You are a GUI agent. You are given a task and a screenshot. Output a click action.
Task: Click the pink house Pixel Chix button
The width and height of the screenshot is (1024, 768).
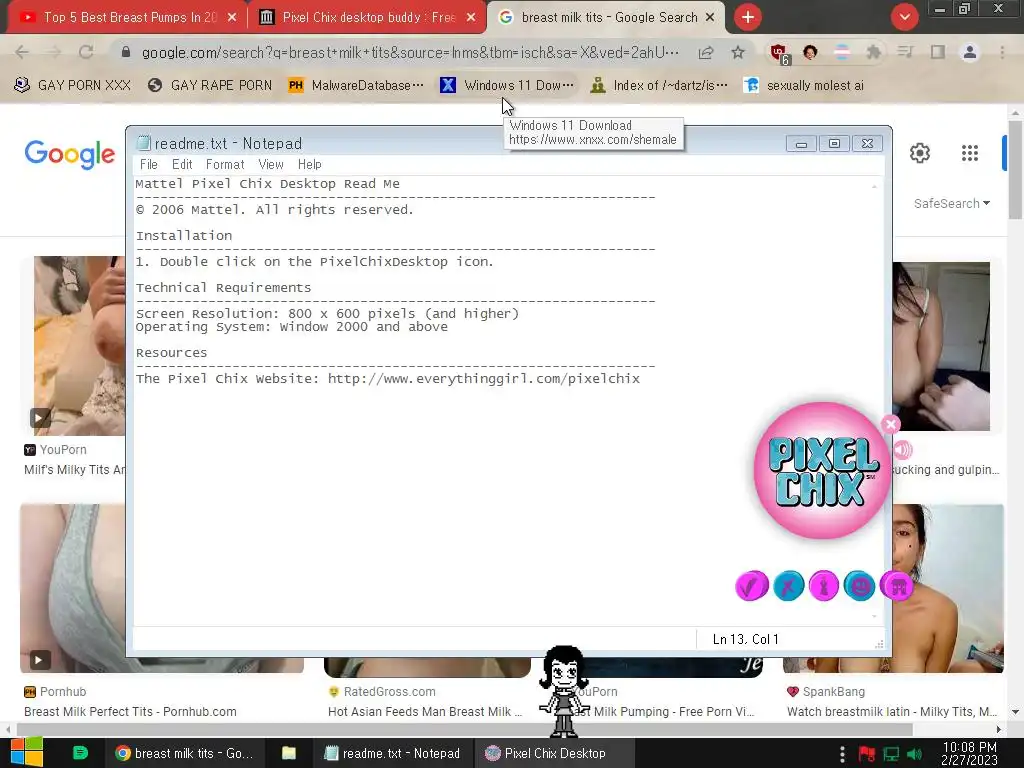point(896,586)
